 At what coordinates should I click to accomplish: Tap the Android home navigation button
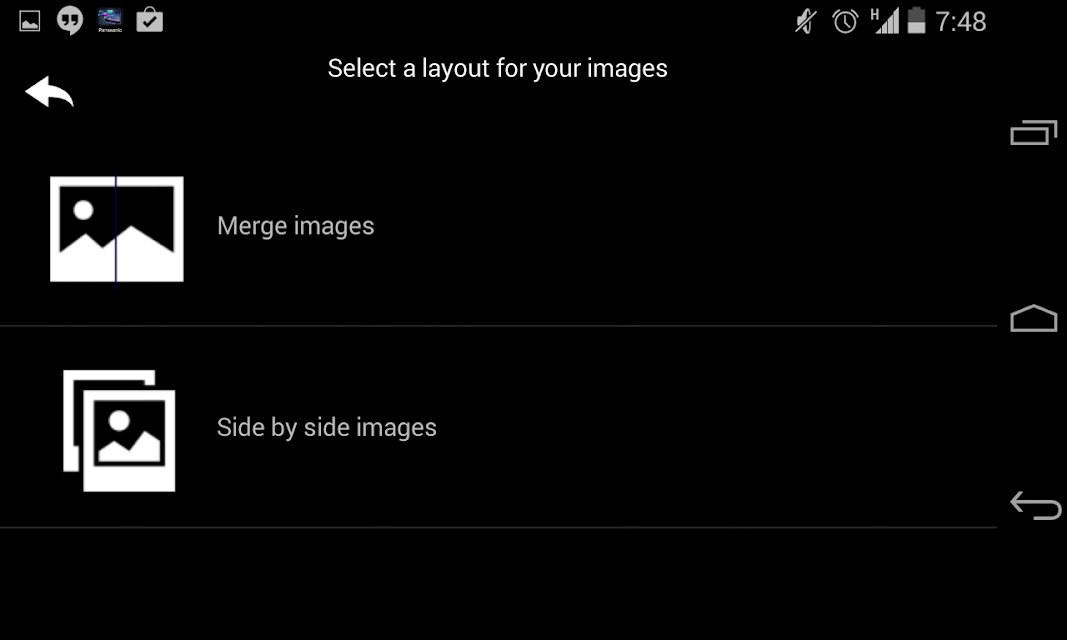tap(1034, 318)
